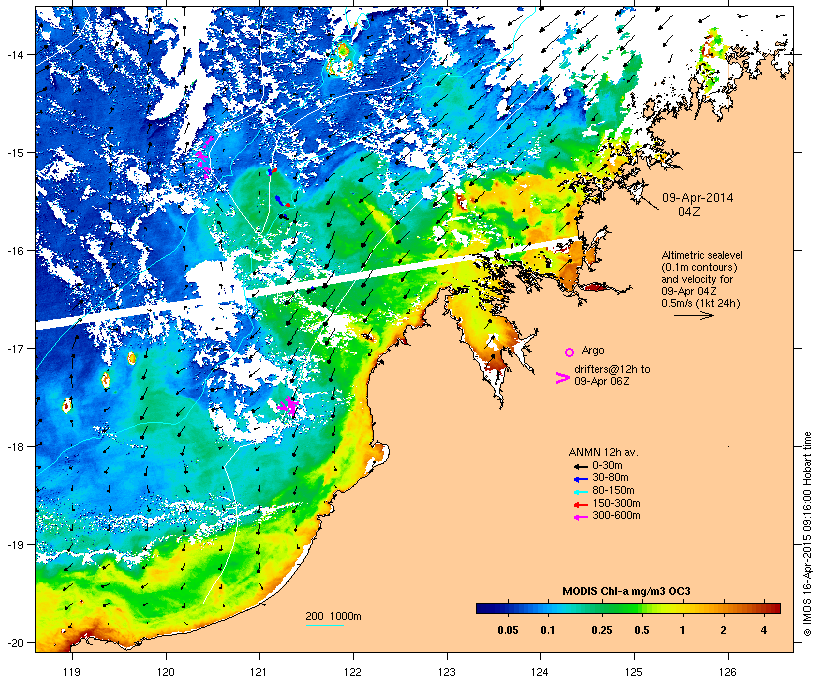Click the 200 1000m bathymetry label

(333, 616)
